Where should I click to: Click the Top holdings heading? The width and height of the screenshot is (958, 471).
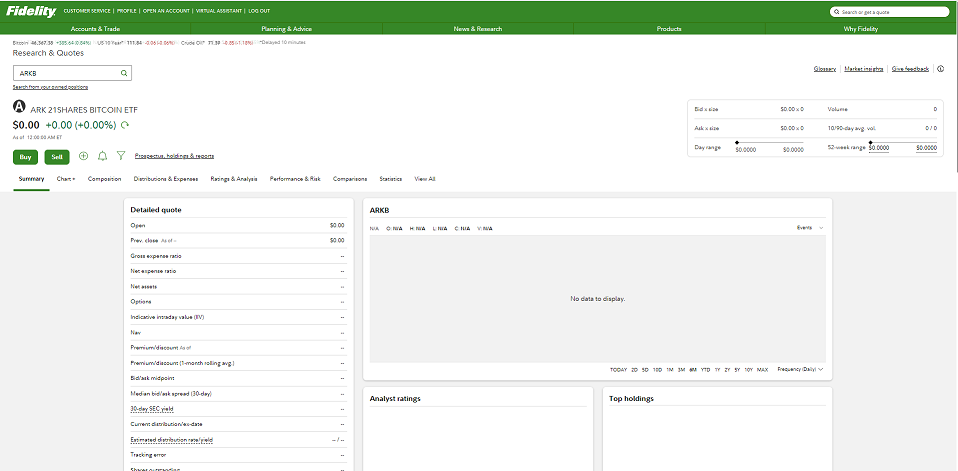click(x=631, y=399)
